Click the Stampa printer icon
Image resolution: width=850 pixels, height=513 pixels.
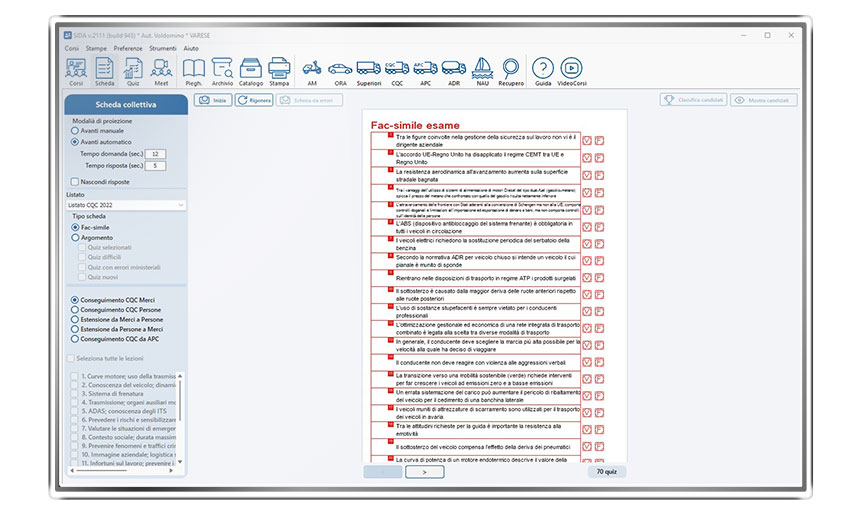(279, 70)
